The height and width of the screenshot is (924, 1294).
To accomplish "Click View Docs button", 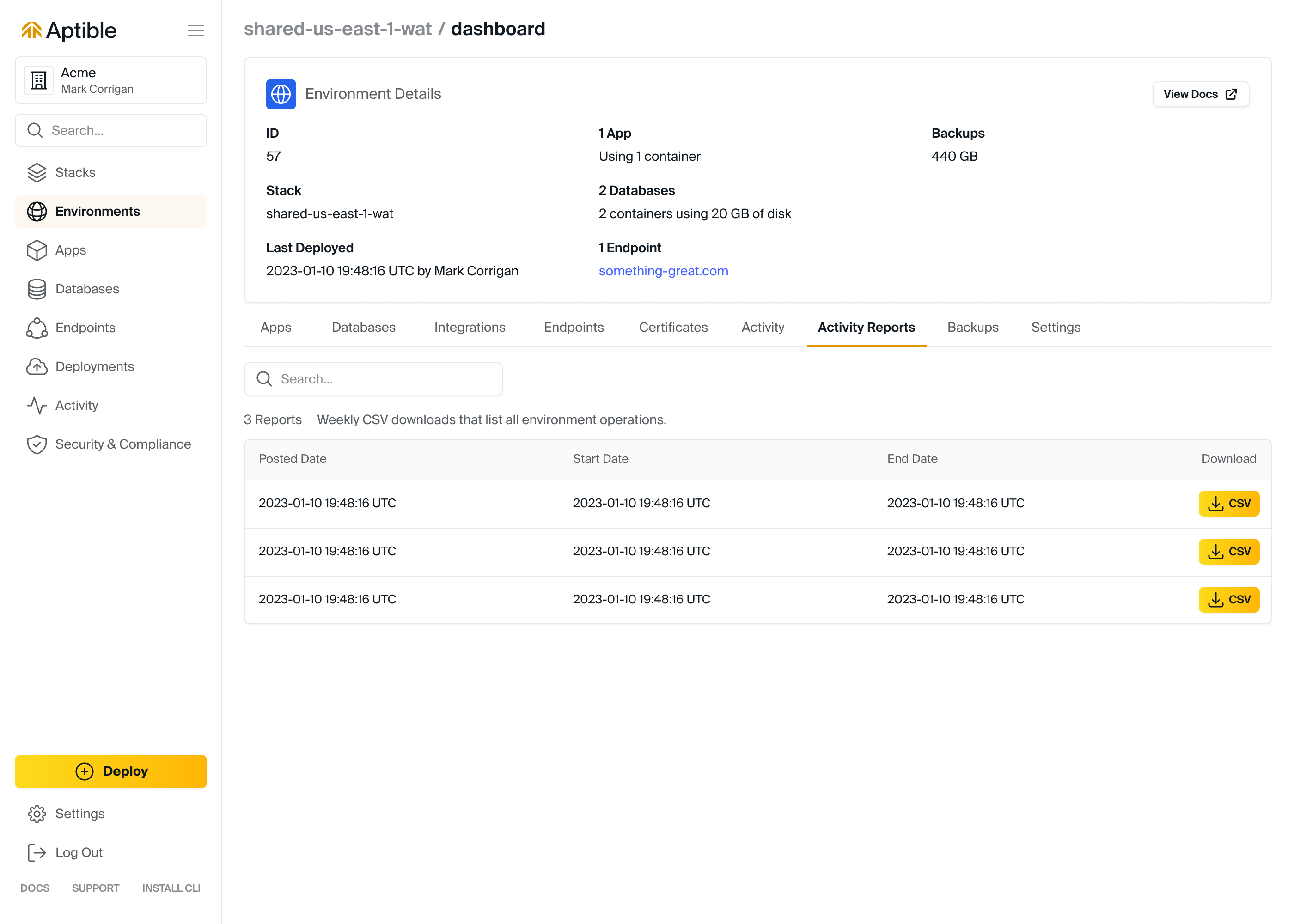I will pyautogui.click(x=1200, y=94).
